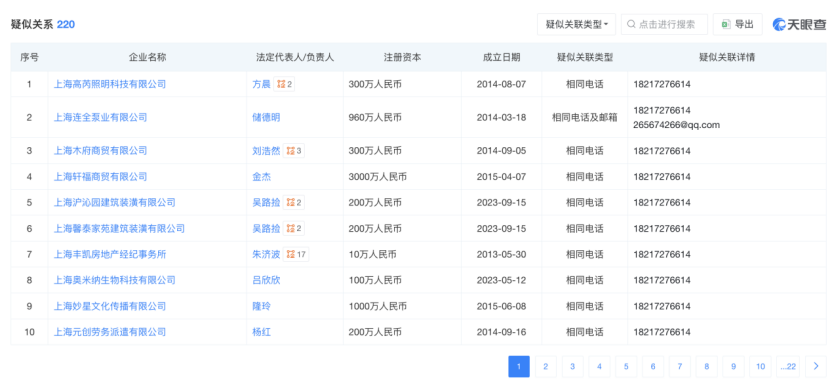Select current page 1 button
This screenshot has width=832, height=380.
(x=519, y=366)
